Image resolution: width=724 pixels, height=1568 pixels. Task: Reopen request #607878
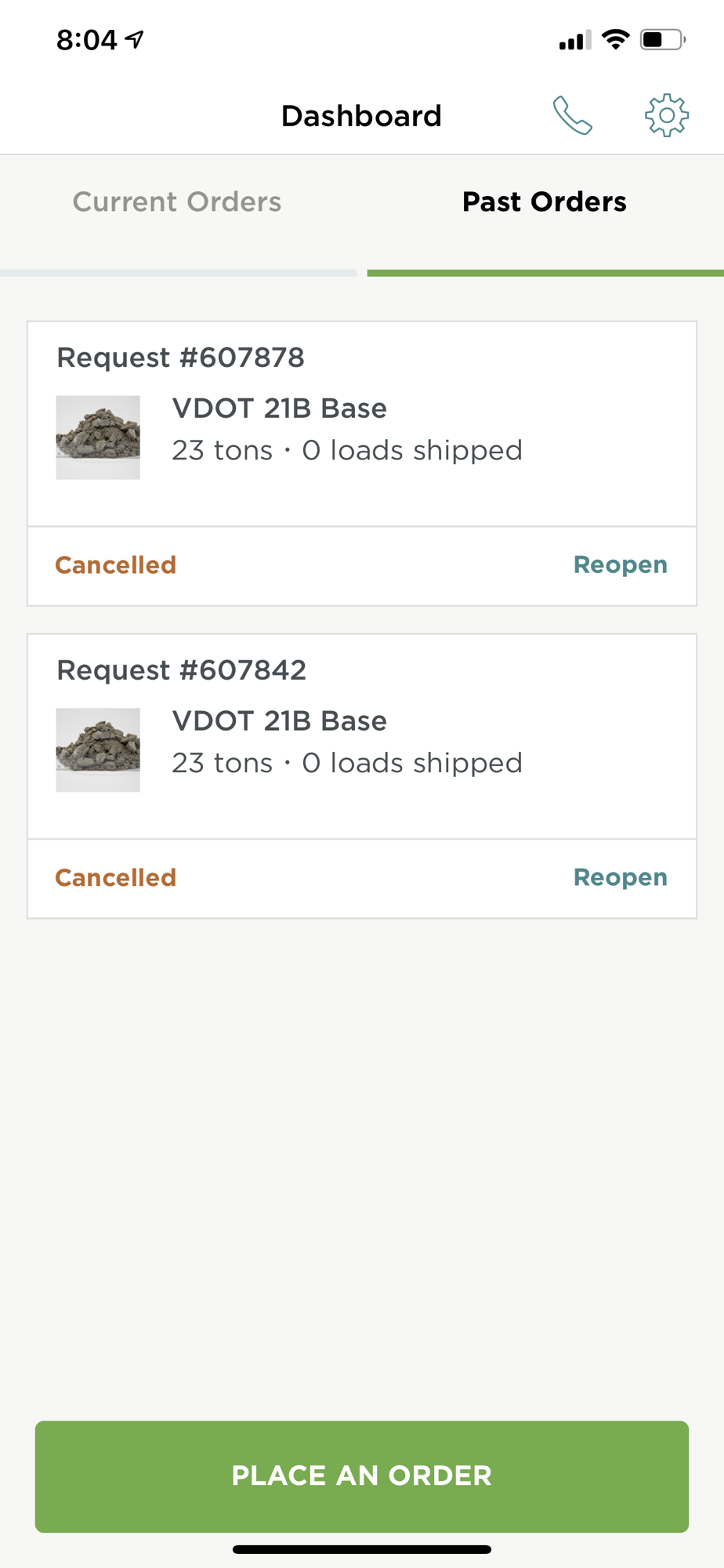[x=621, y=565]
